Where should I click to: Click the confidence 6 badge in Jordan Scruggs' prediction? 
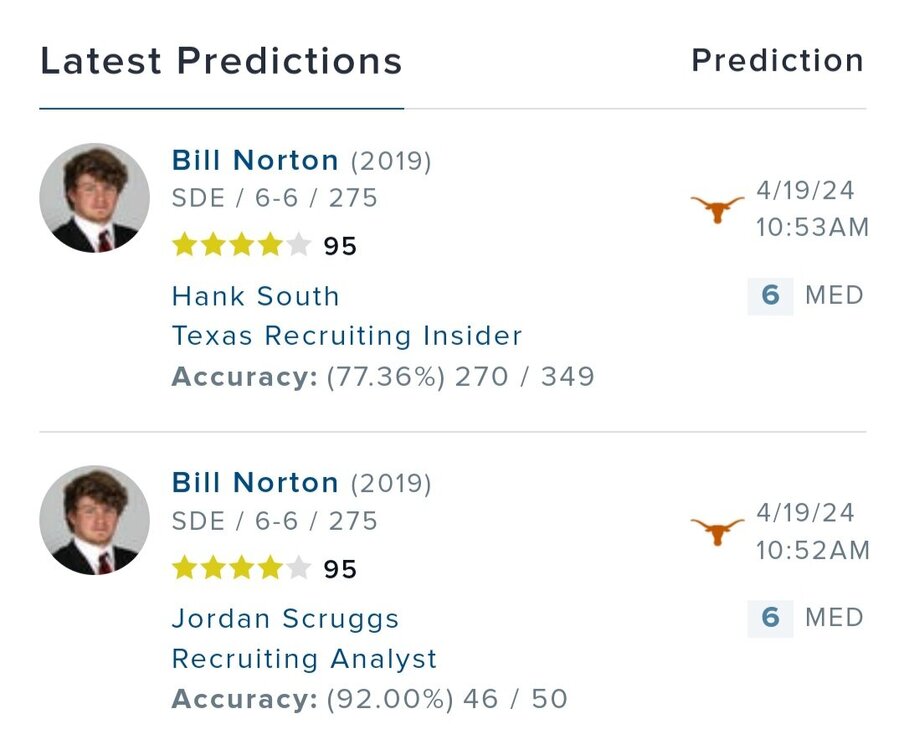tap(770, 618)
